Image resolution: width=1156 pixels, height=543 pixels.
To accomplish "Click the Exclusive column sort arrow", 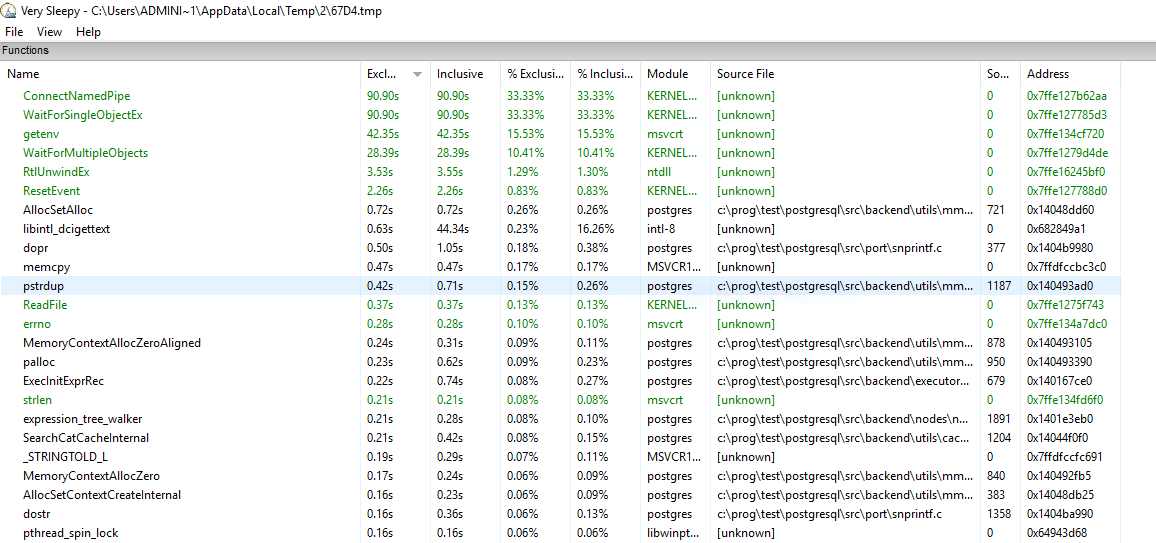I will (417, 74).
